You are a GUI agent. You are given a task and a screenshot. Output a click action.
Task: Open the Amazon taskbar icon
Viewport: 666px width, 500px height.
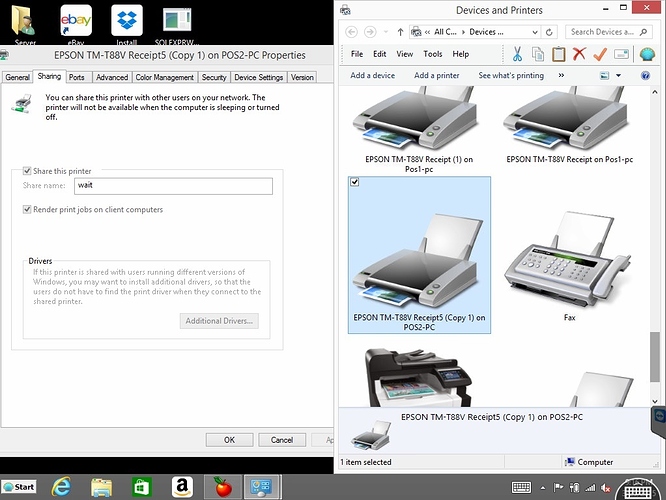182,486
